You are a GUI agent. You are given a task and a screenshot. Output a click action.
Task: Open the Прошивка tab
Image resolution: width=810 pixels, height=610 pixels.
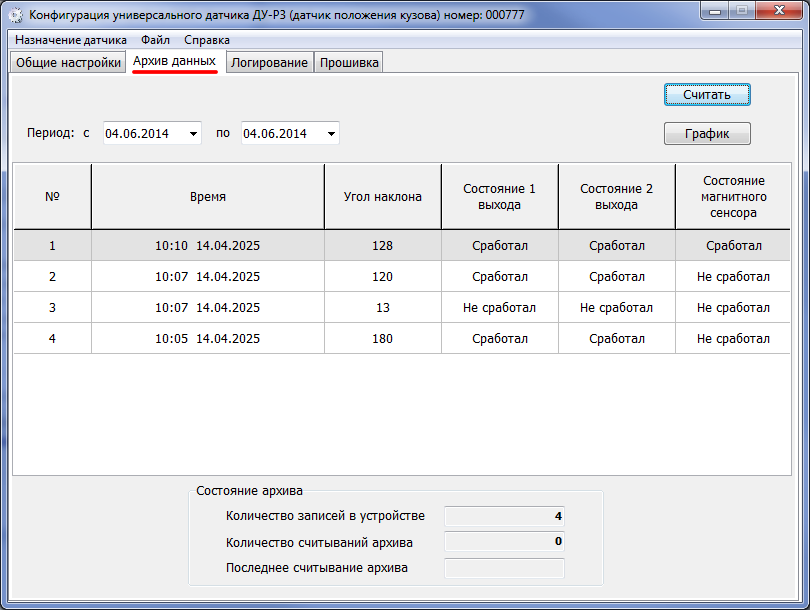(x=349, y=62)
